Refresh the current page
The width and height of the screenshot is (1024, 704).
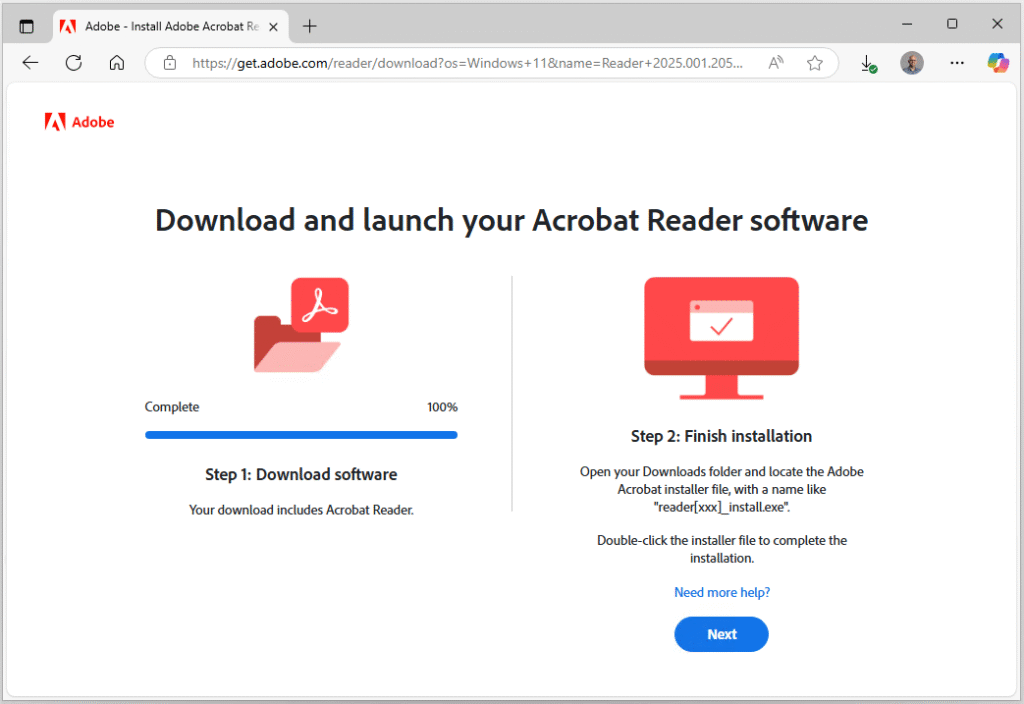click(73, 63)
